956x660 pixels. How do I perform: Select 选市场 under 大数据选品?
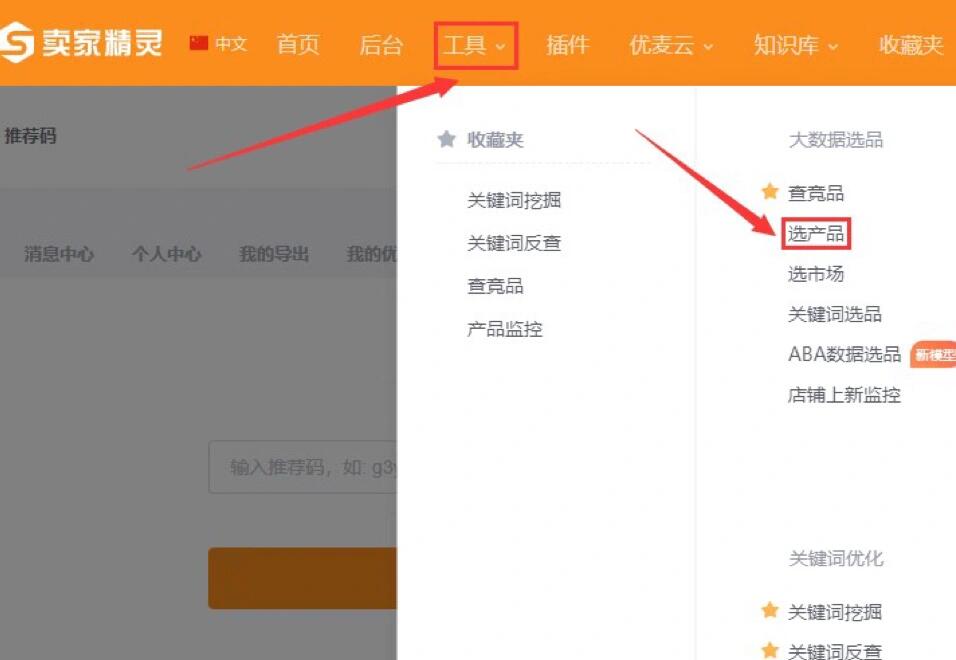(816, 274)
